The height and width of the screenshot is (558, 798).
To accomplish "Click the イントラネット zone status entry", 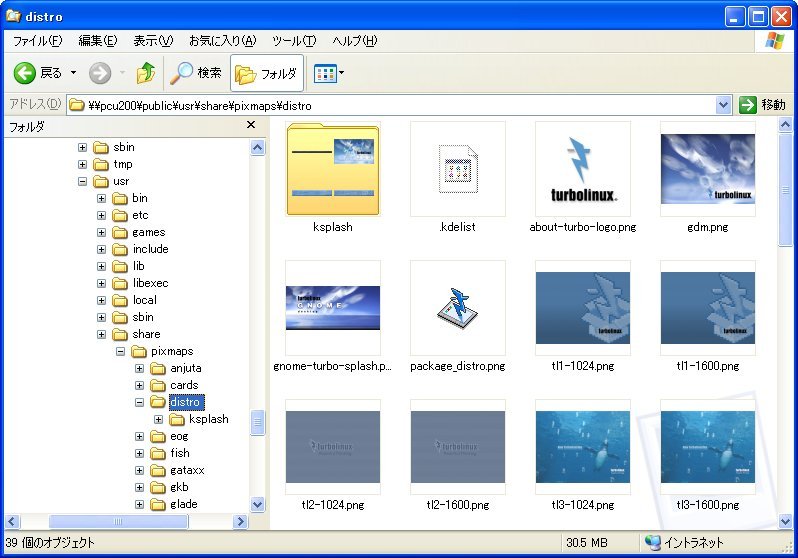I will point(685,543).
